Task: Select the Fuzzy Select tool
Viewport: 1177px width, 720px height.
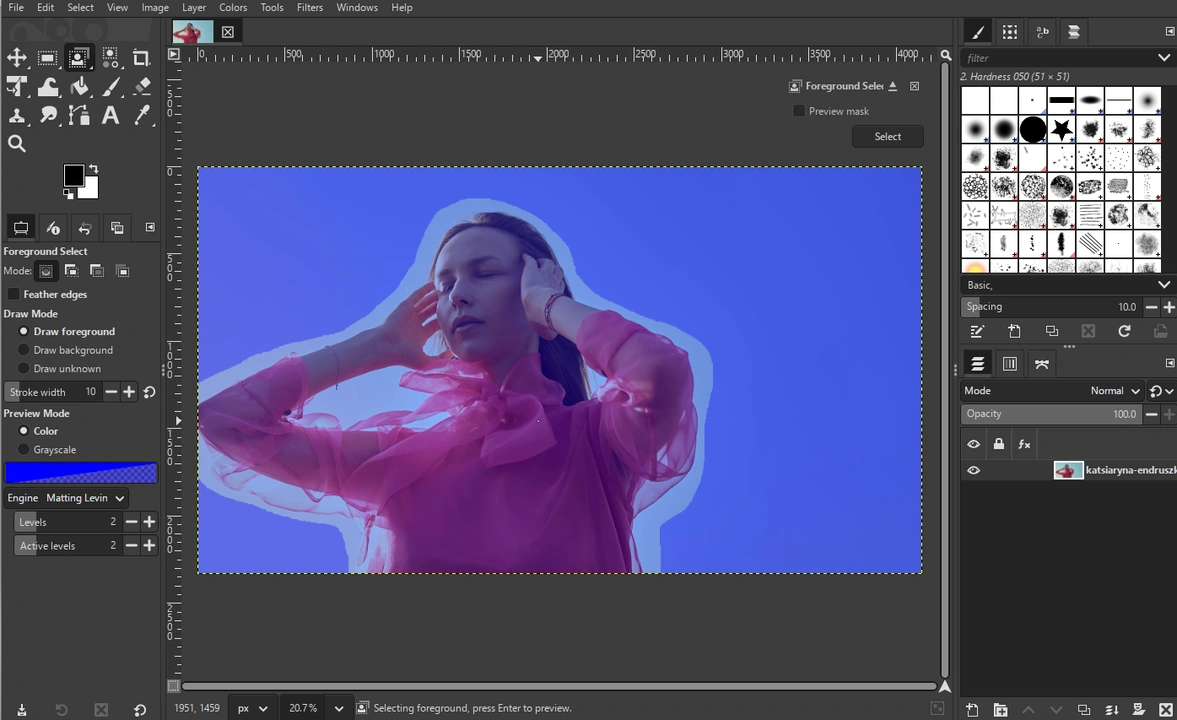Action: click(x=110, y=58)
